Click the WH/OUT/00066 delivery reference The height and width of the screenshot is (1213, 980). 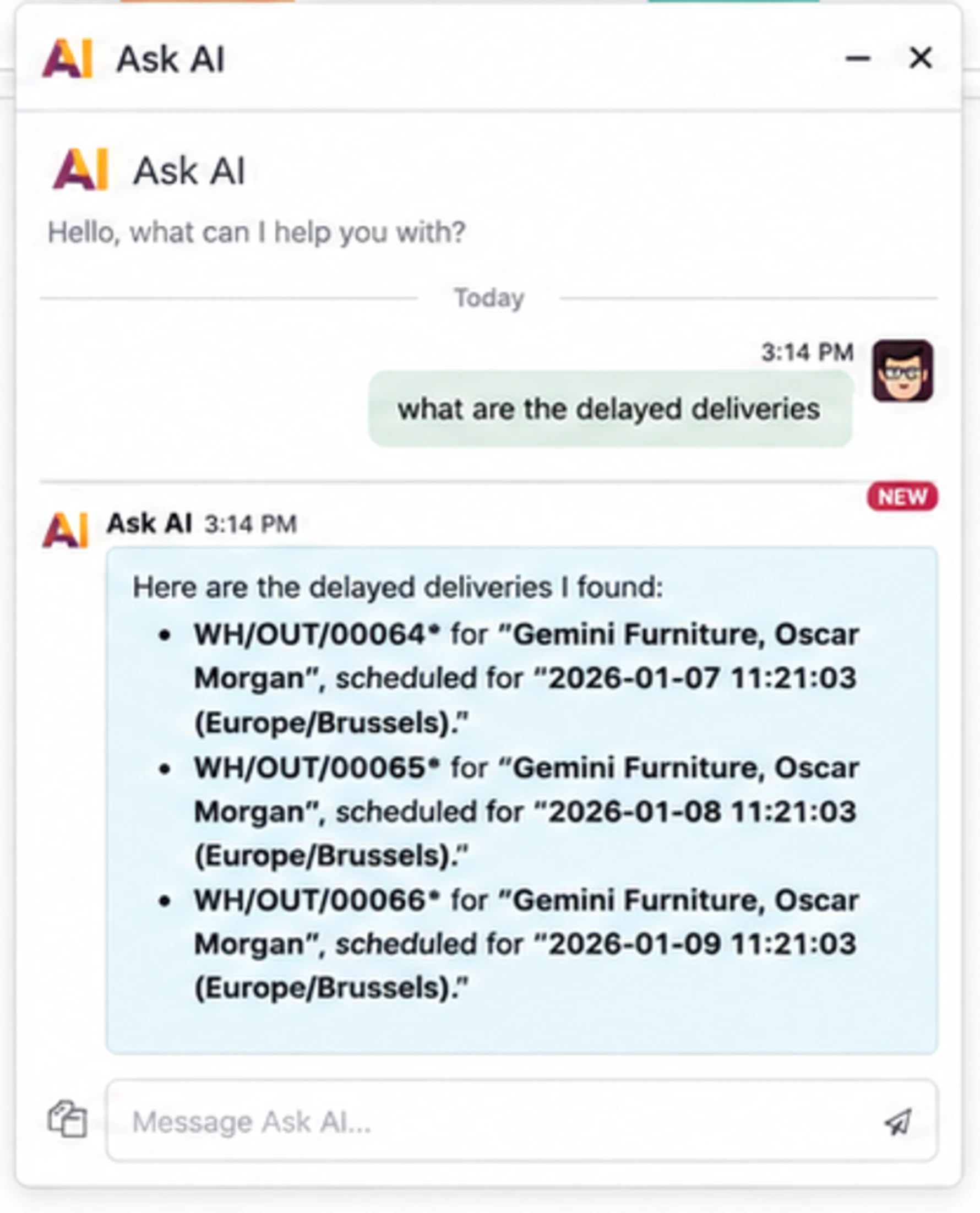point(317,900)
